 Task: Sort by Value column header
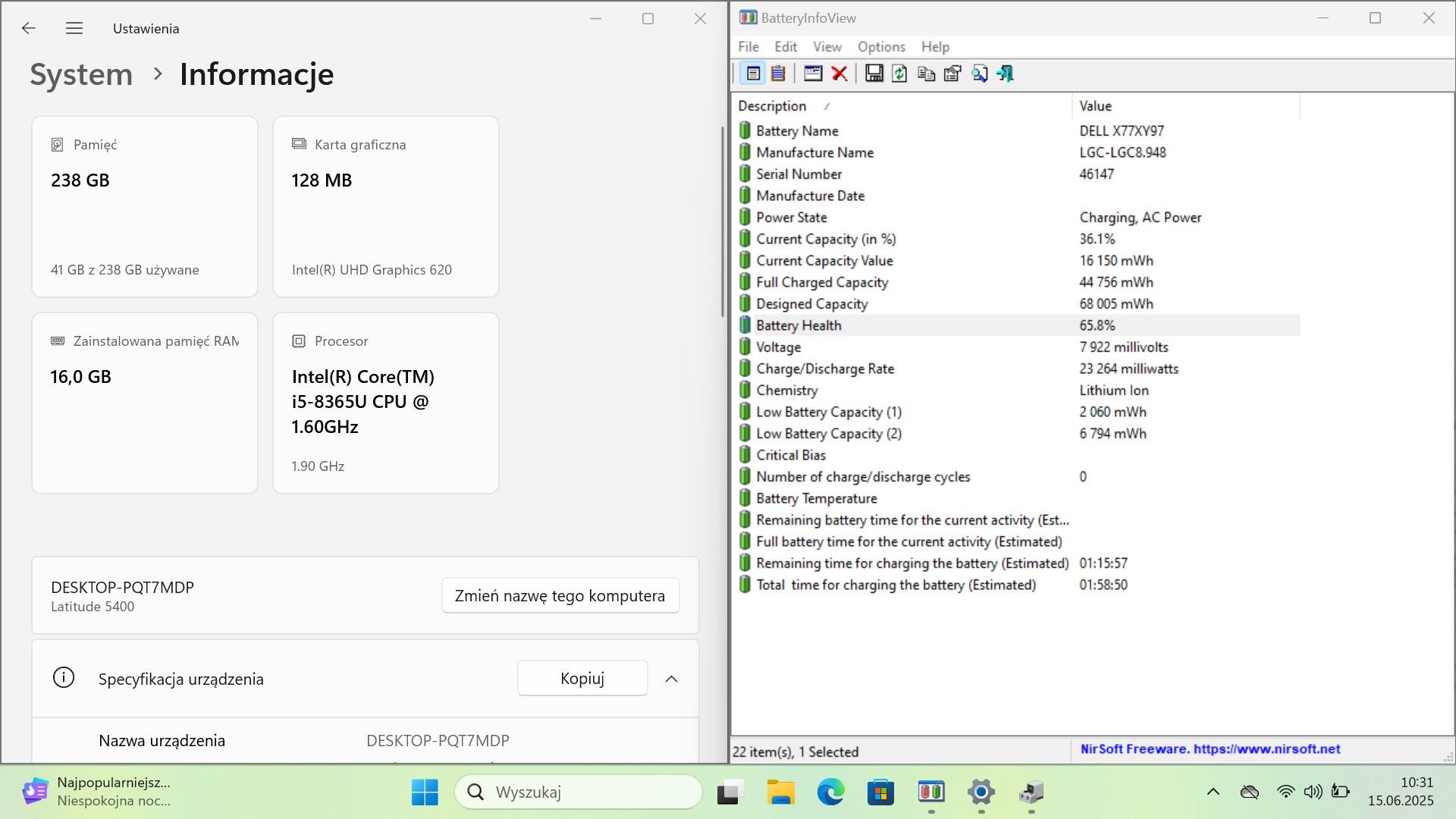1185,106
